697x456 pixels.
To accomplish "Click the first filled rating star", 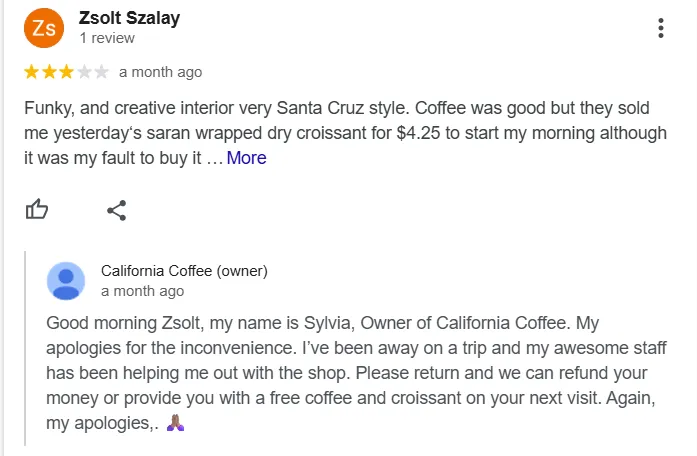I will (32, 72).
